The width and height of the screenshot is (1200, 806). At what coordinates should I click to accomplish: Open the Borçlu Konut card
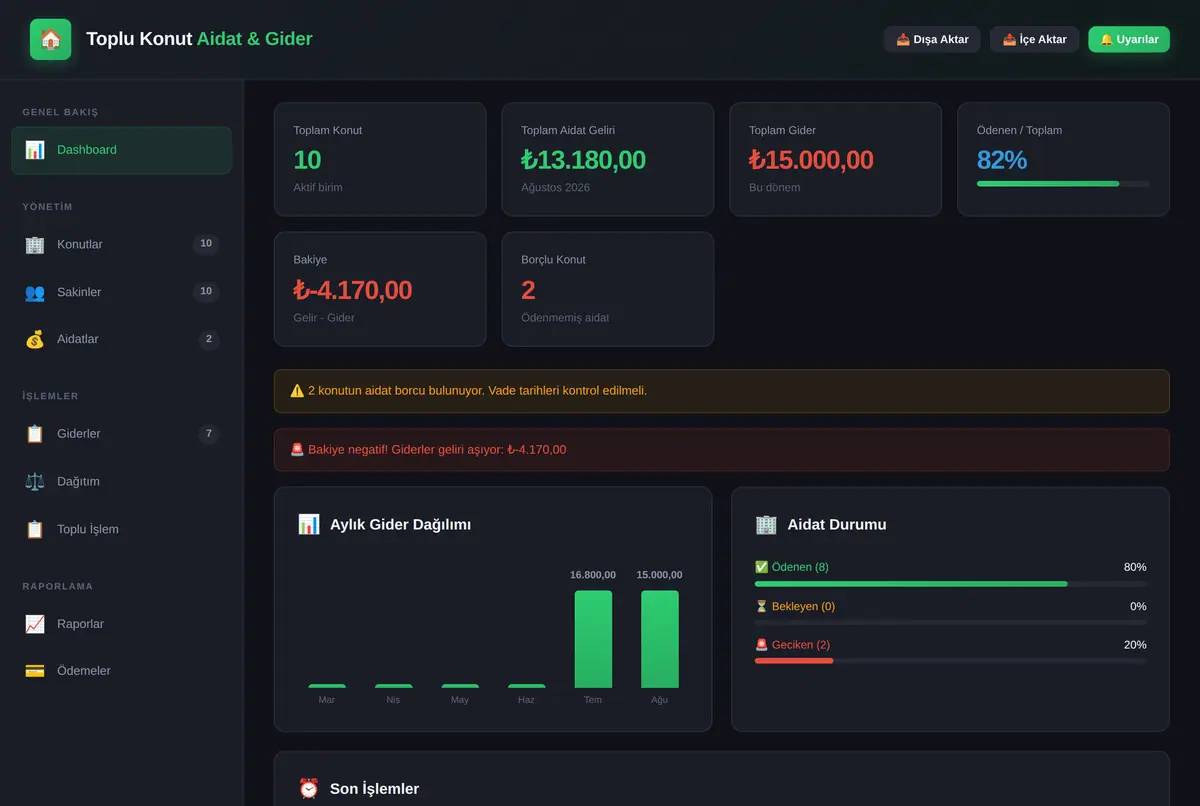click(608, 289)
